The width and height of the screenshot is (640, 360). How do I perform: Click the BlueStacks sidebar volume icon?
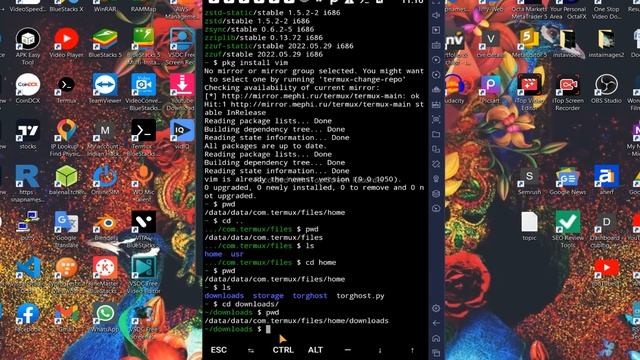pos(436,16)
